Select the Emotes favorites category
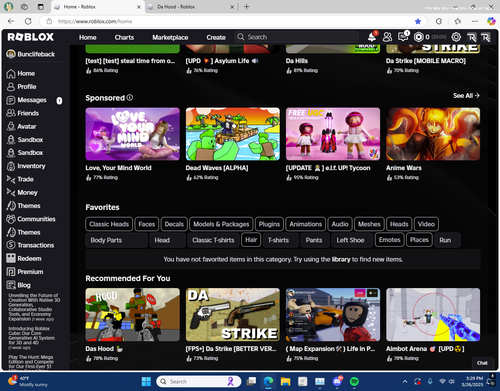The width and height of the screenshot is (500, 391). [x=390, y=240]
